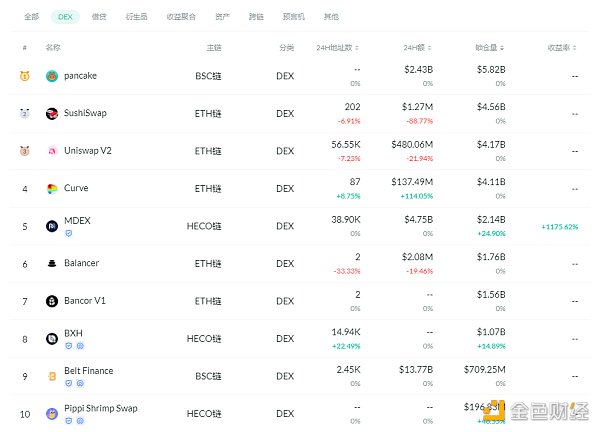Click the Curve rainbow logo icon
600x432 pixels.
(x=52, y=189)
